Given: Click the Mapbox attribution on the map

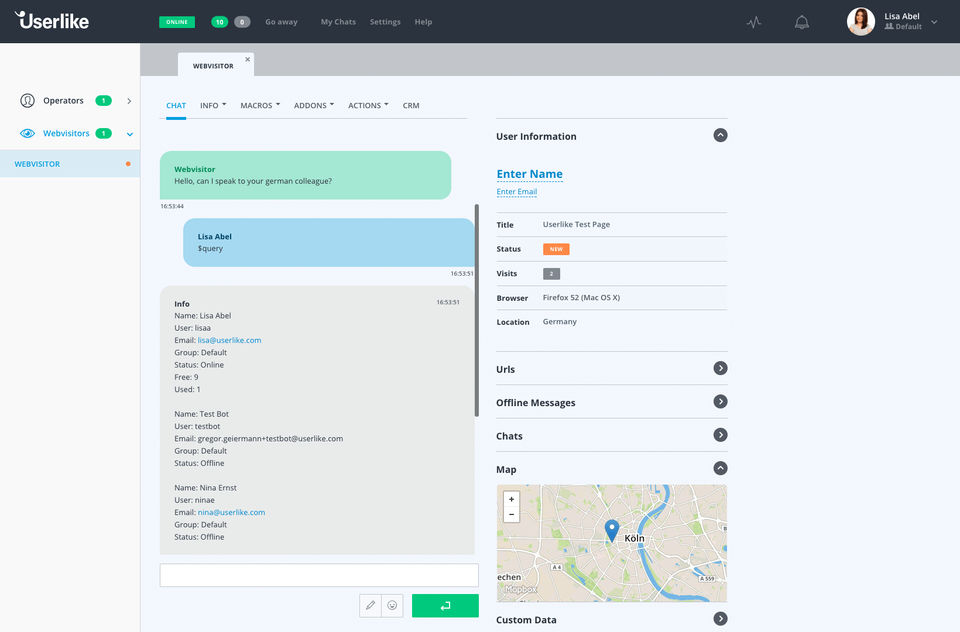Looking at the screenshot, I should point(520,589).
